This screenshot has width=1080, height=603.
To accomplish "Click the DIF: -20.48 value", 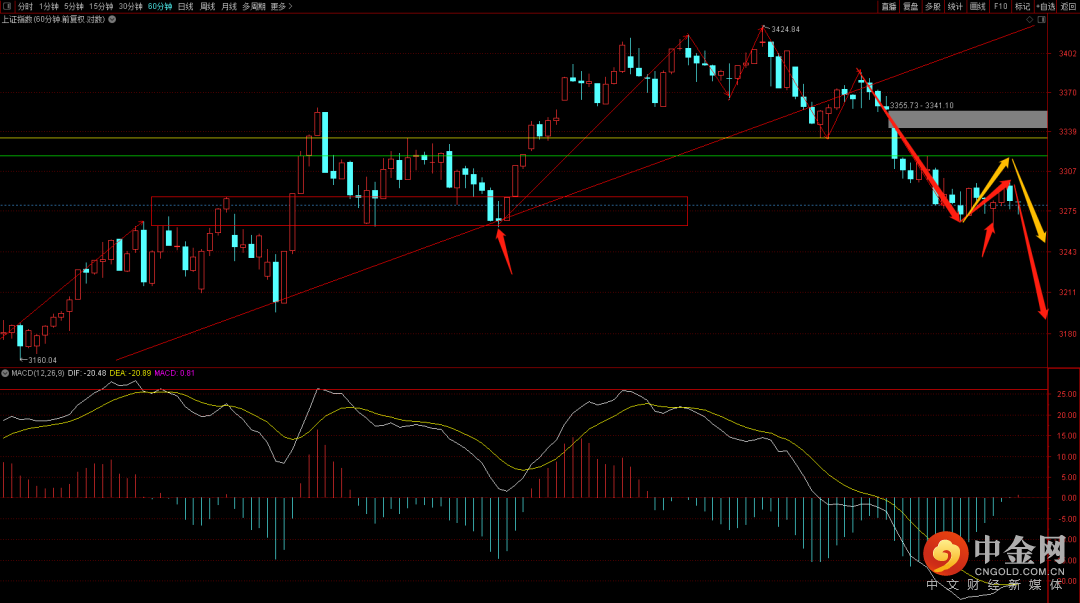I will click(x=87, y=373).
